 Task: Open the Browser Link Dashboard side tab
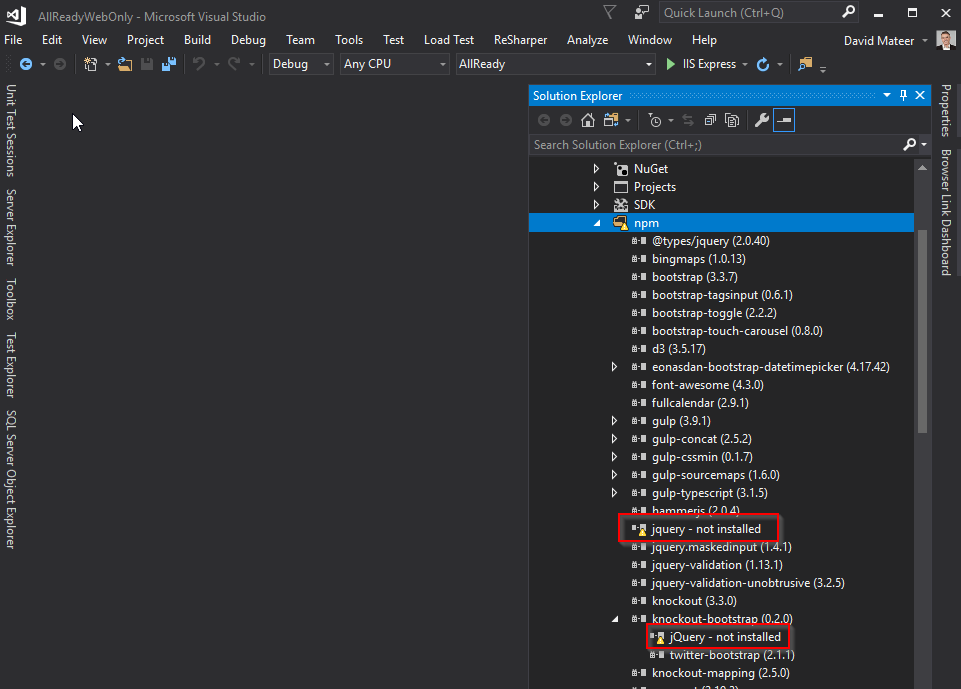pyautogui.click(x=946, y=213)
